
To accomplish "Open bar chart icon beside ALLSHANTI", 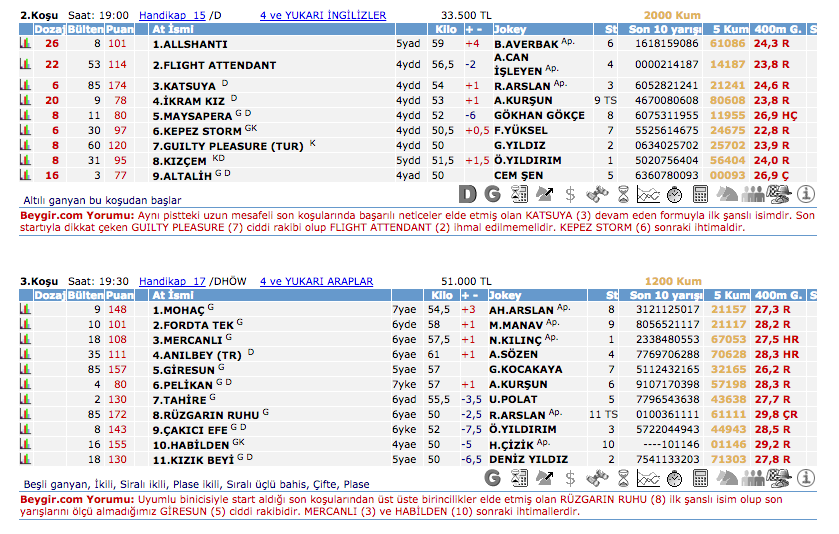I will [x=25, y=44].
